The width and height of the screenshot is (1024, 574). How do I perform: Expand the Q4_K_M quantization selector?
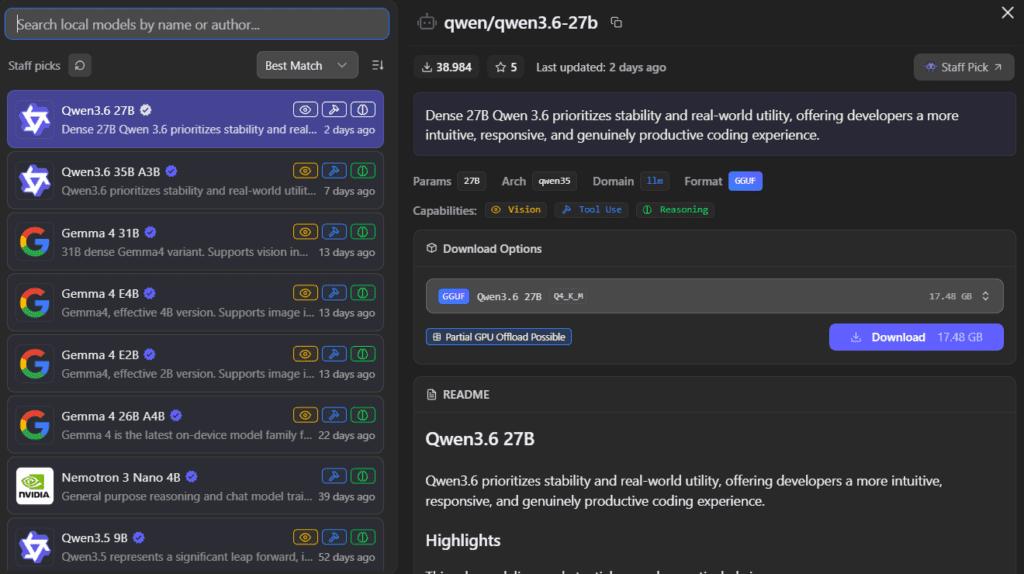pos(714,296)
